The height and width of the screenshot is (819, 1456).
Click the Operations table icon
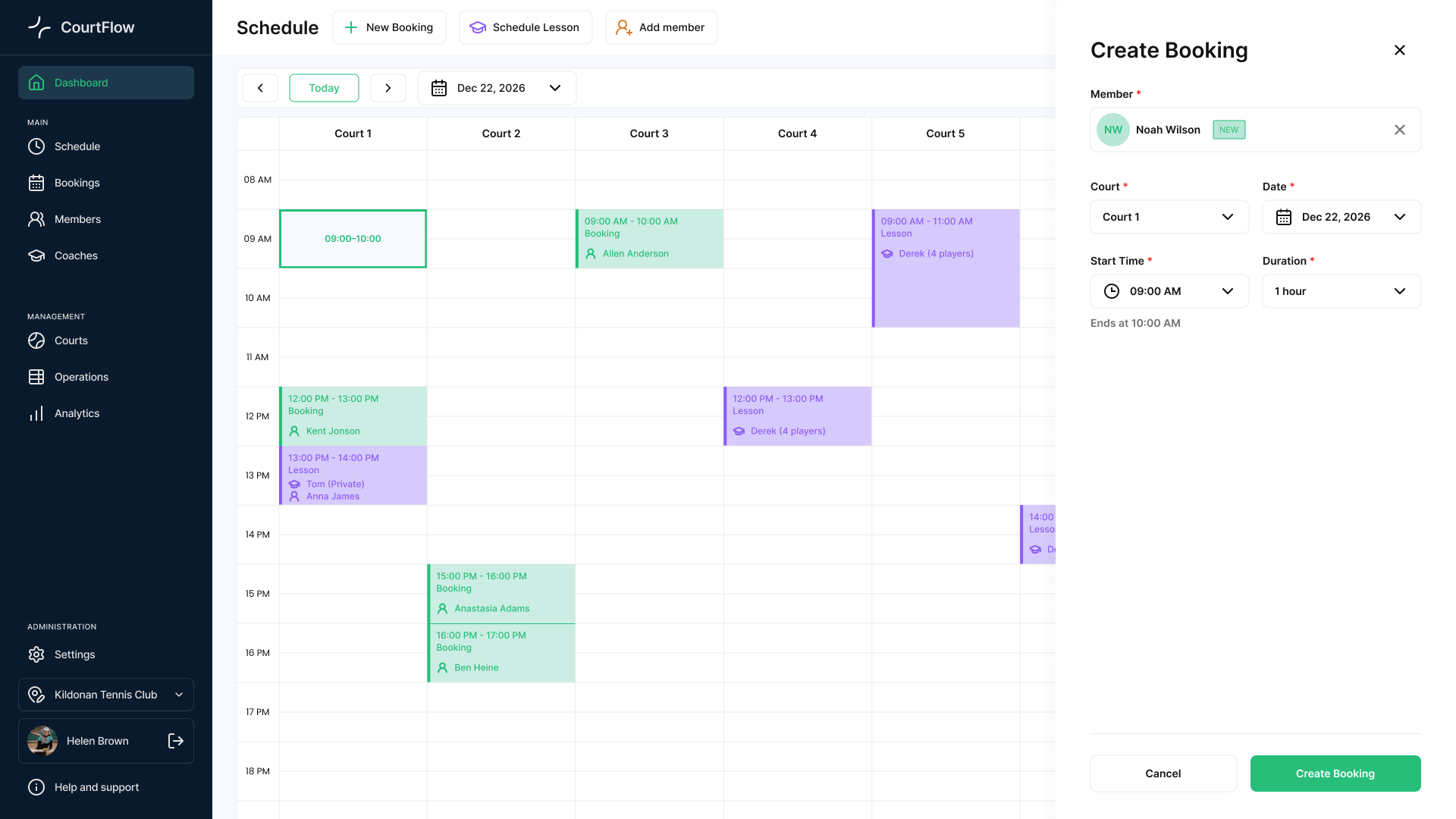point(36,377)
